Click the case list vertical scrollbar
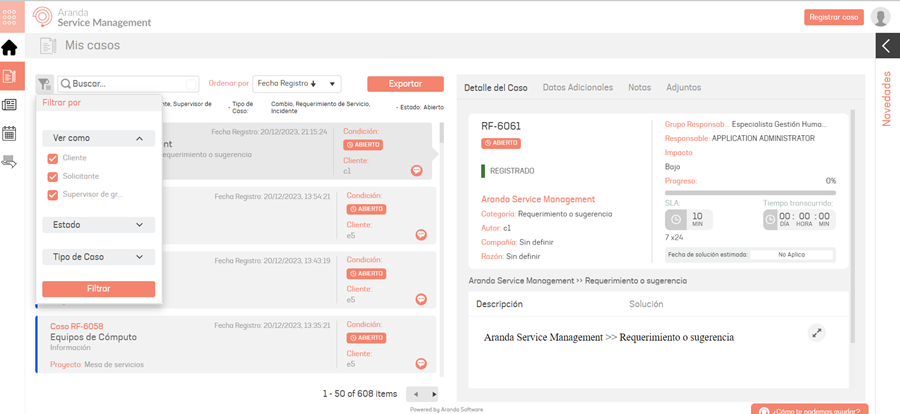 coord(441,249)
